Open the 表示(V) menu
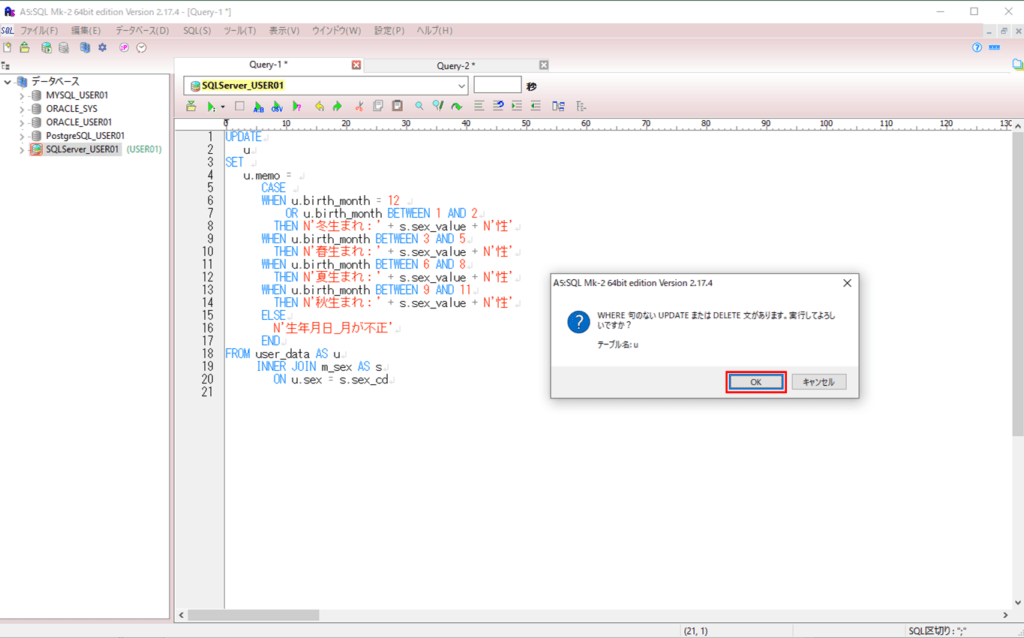Viewport: 1024px width, 638px height. tap(284, 31)
